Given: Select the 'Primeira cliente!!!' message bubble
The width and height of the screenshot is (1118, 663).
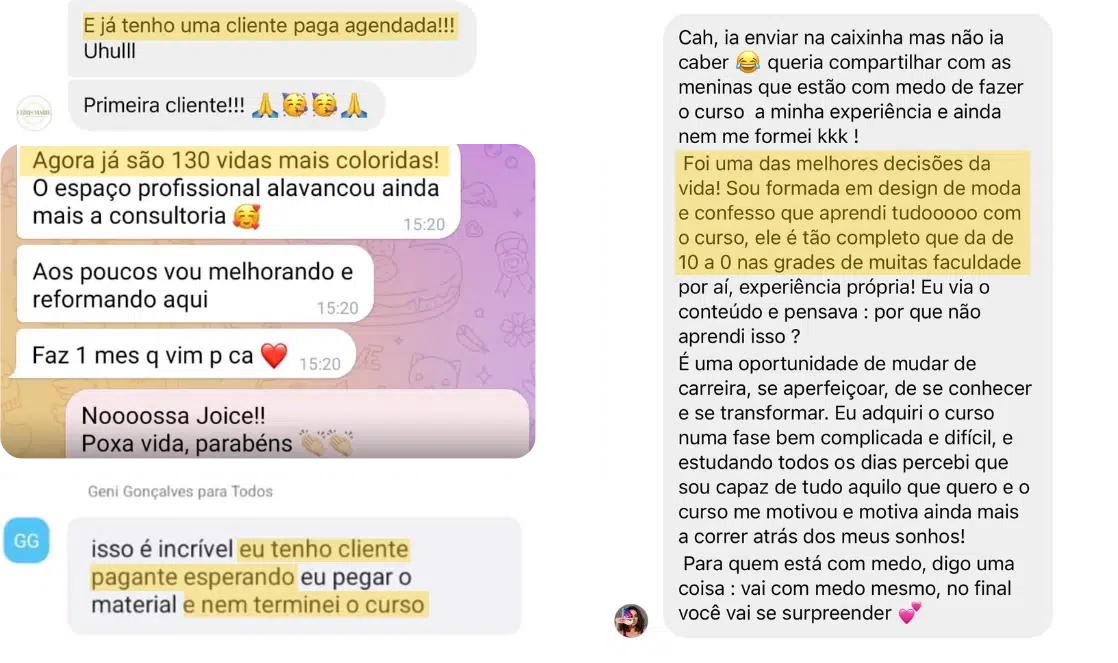Looking at the screenshot, I should click(x=226, y=106).
